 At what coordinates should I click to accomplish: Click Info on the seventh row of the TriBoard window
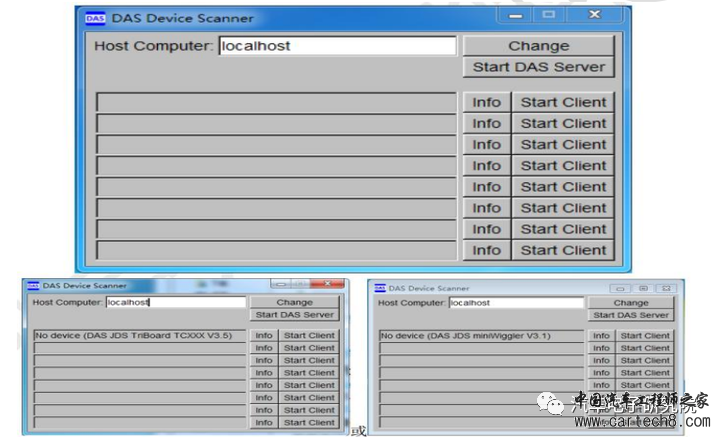pyautogui.click(x=264, y=410)
